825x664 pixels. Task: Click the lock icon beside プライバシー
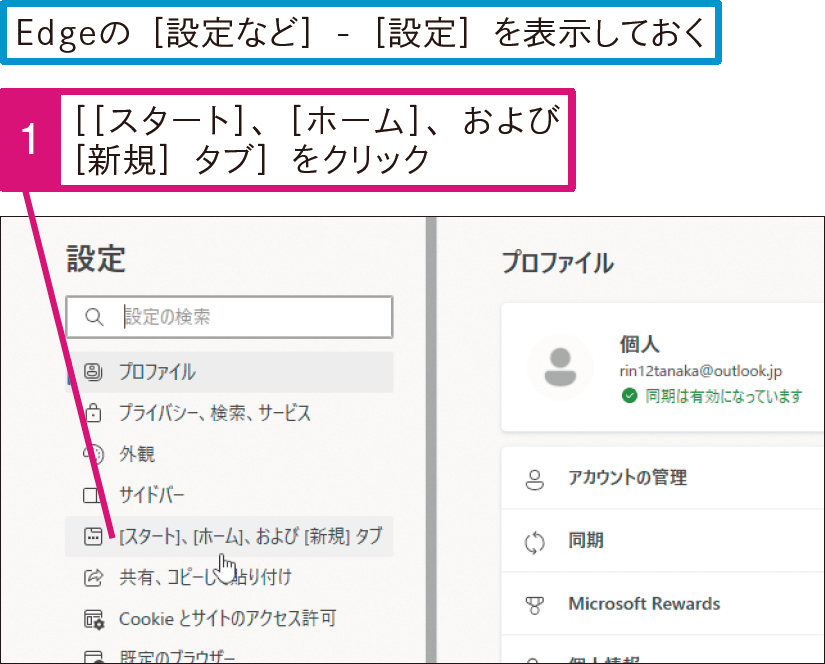pyautogui.click(x=93, y=413)
